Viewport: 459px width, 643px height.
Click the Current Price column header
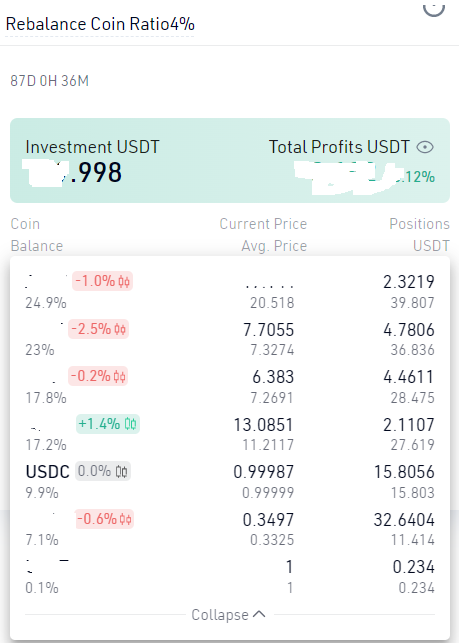(x=263, y=224)
